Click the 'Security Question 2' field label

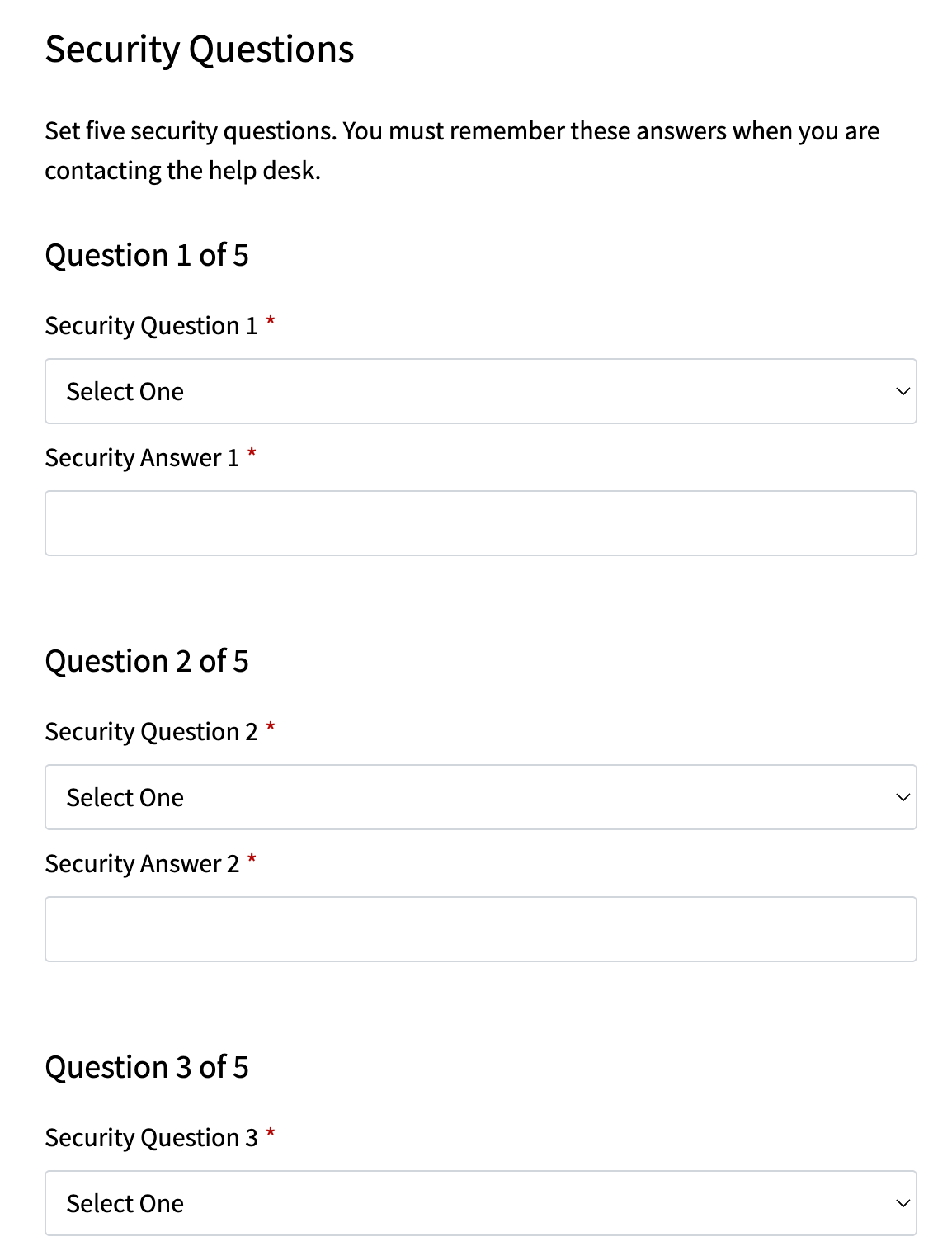[x=152, y=732]
